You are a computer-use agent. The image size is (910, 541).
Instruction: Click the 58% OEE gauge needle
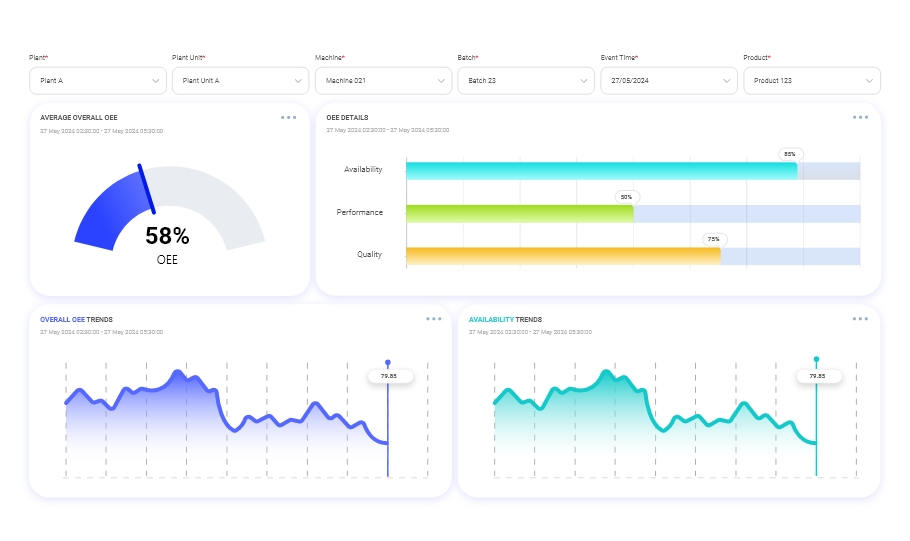[x=146, y=189]
